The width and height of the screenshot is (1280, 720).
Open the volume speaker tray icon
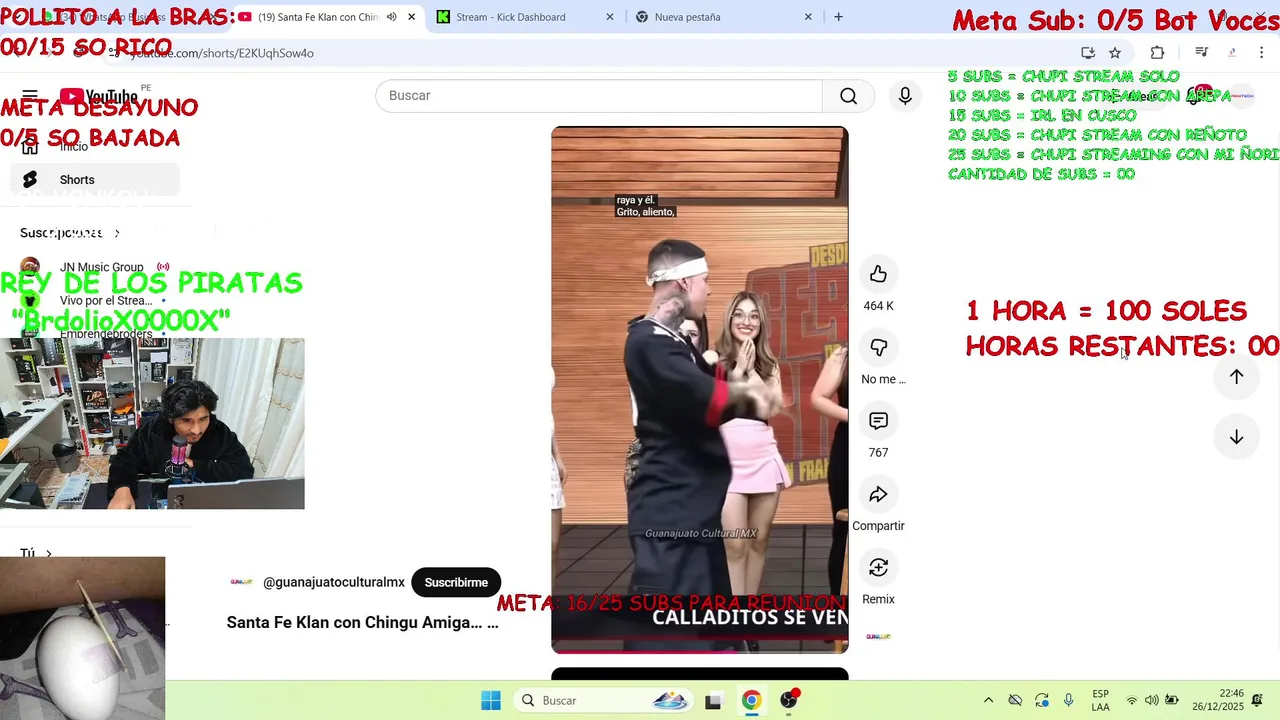1152,700
